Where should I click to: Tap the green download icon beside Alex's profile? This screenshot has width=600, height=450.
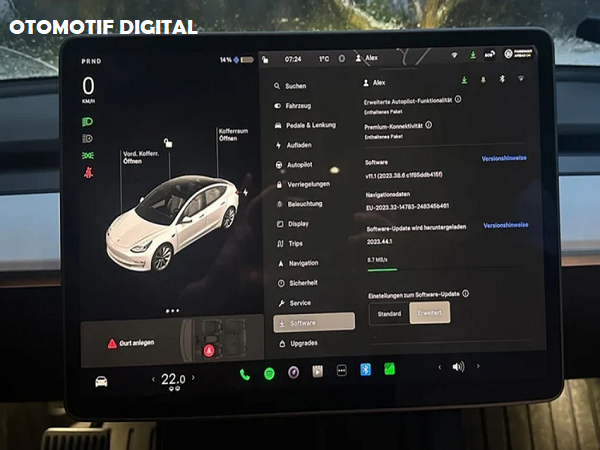(464, 81)
